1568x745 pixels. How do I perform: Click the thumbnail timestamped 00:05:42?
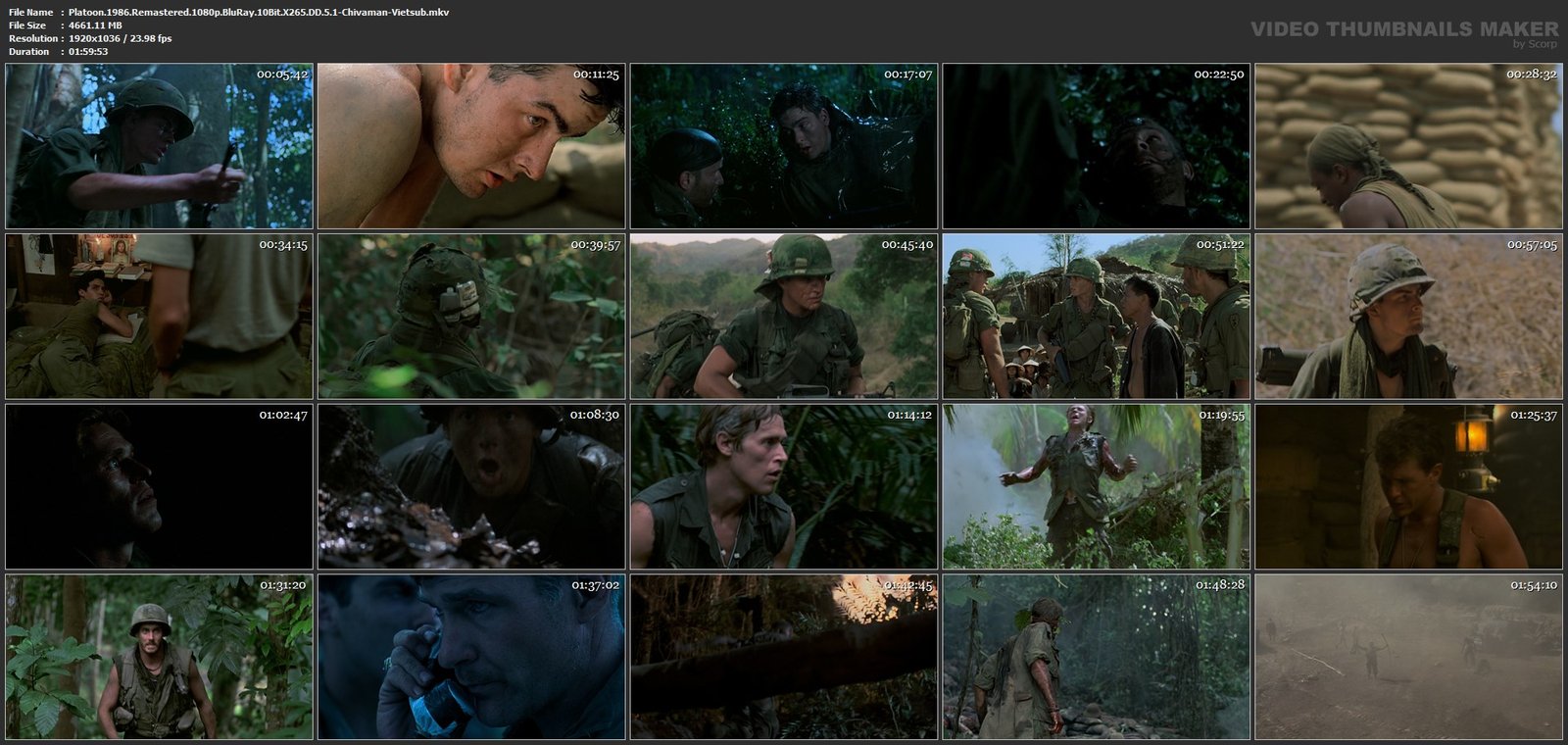[159, 146]
